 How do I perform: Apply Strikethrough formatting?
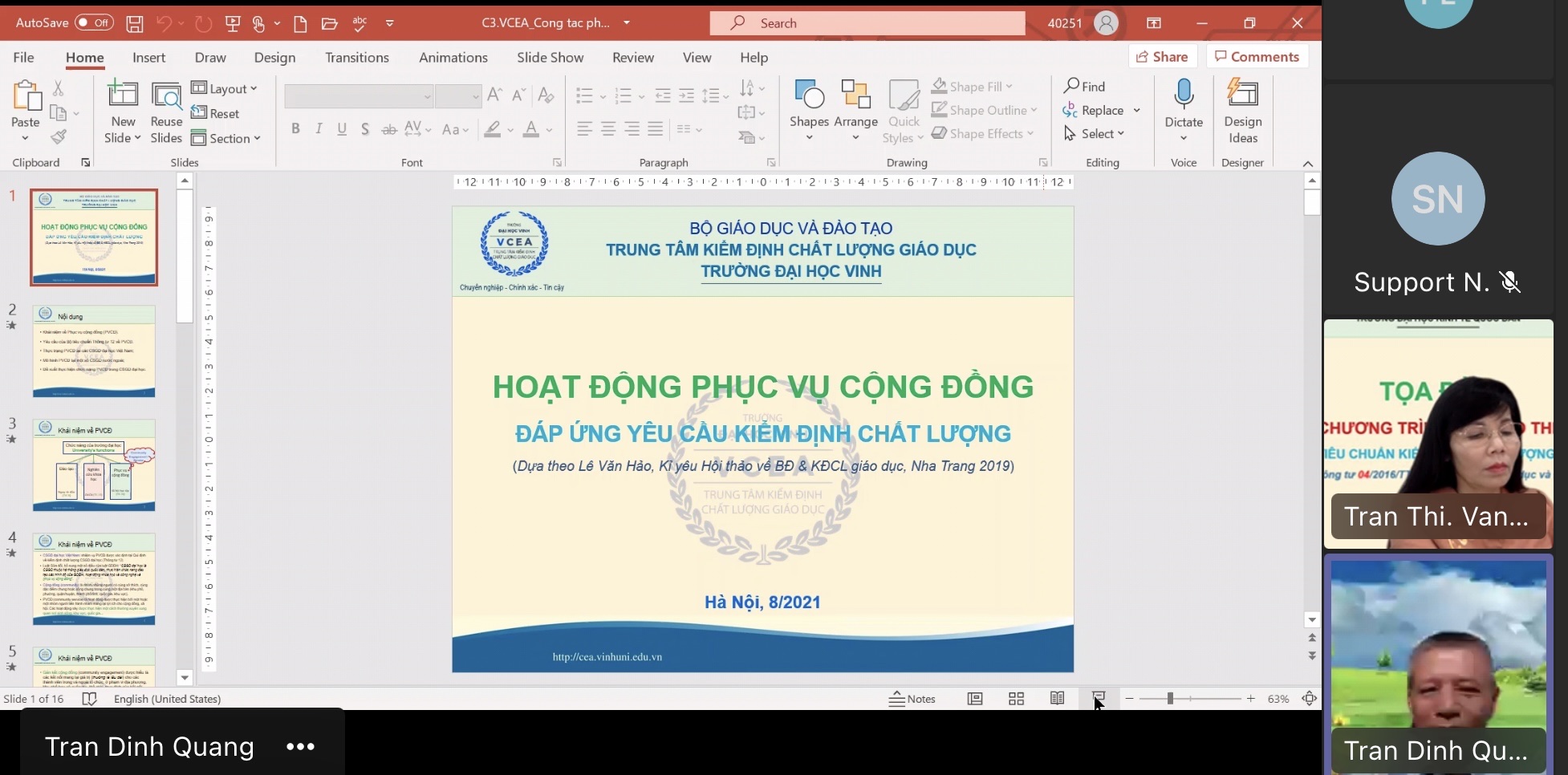(389, 129)
